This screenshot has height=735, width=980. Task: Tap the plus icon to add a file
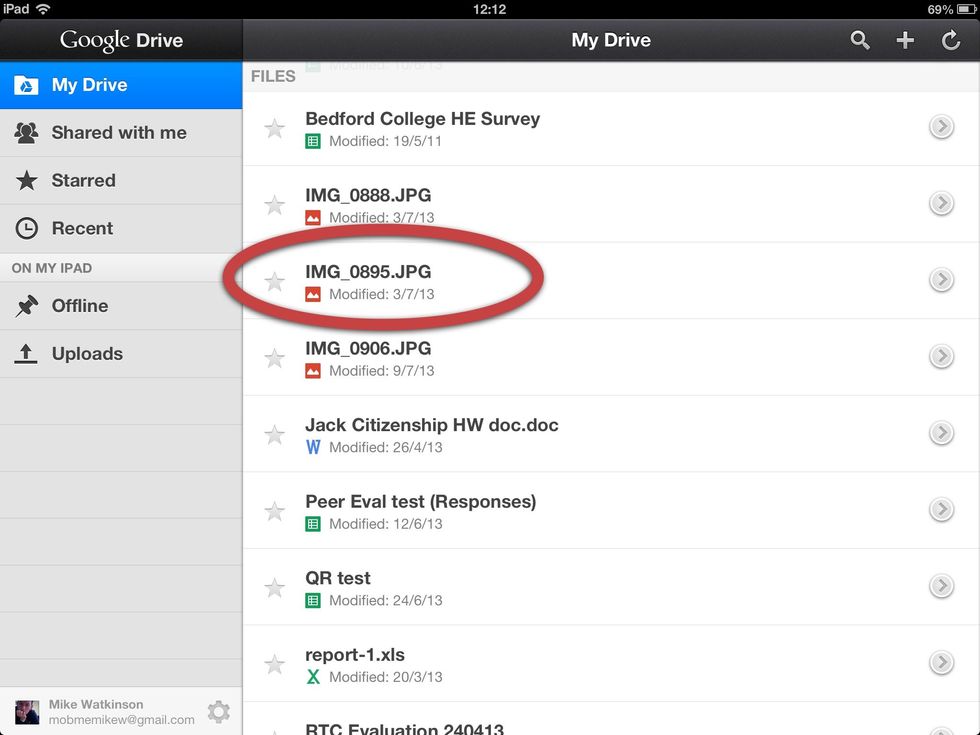(x=905, y=40)
